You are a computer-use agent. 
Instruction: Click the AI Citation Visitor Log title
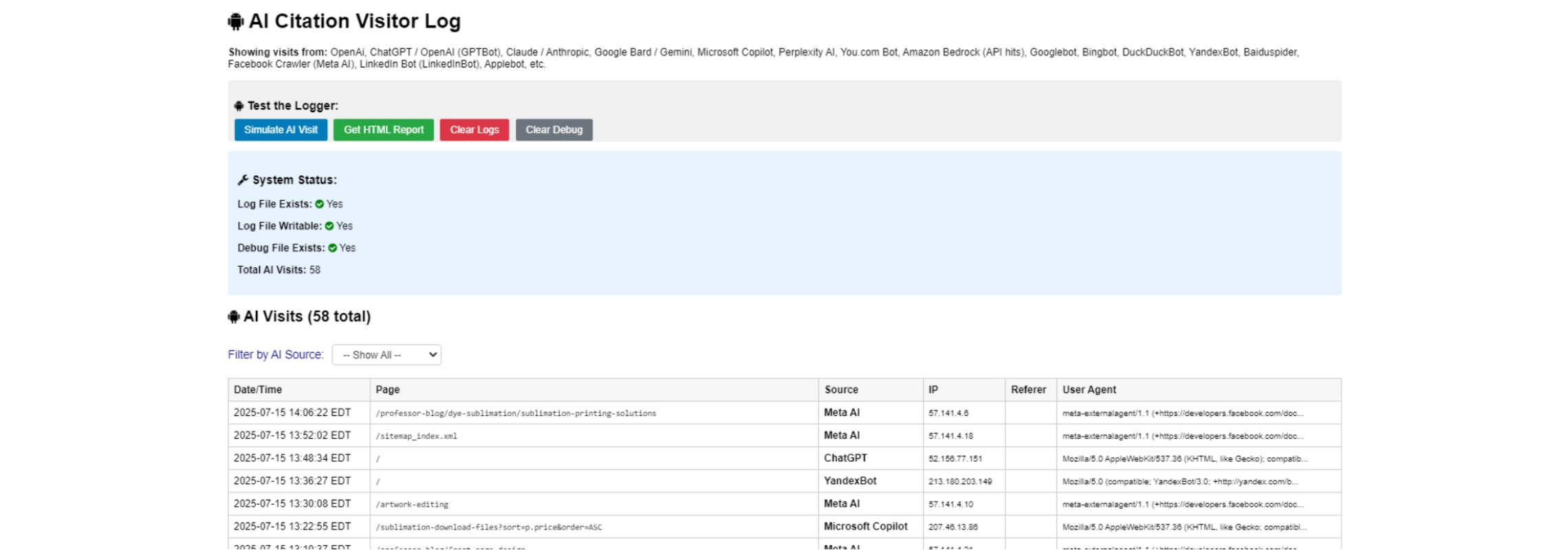pyautogui.click(x=355, y=21)
